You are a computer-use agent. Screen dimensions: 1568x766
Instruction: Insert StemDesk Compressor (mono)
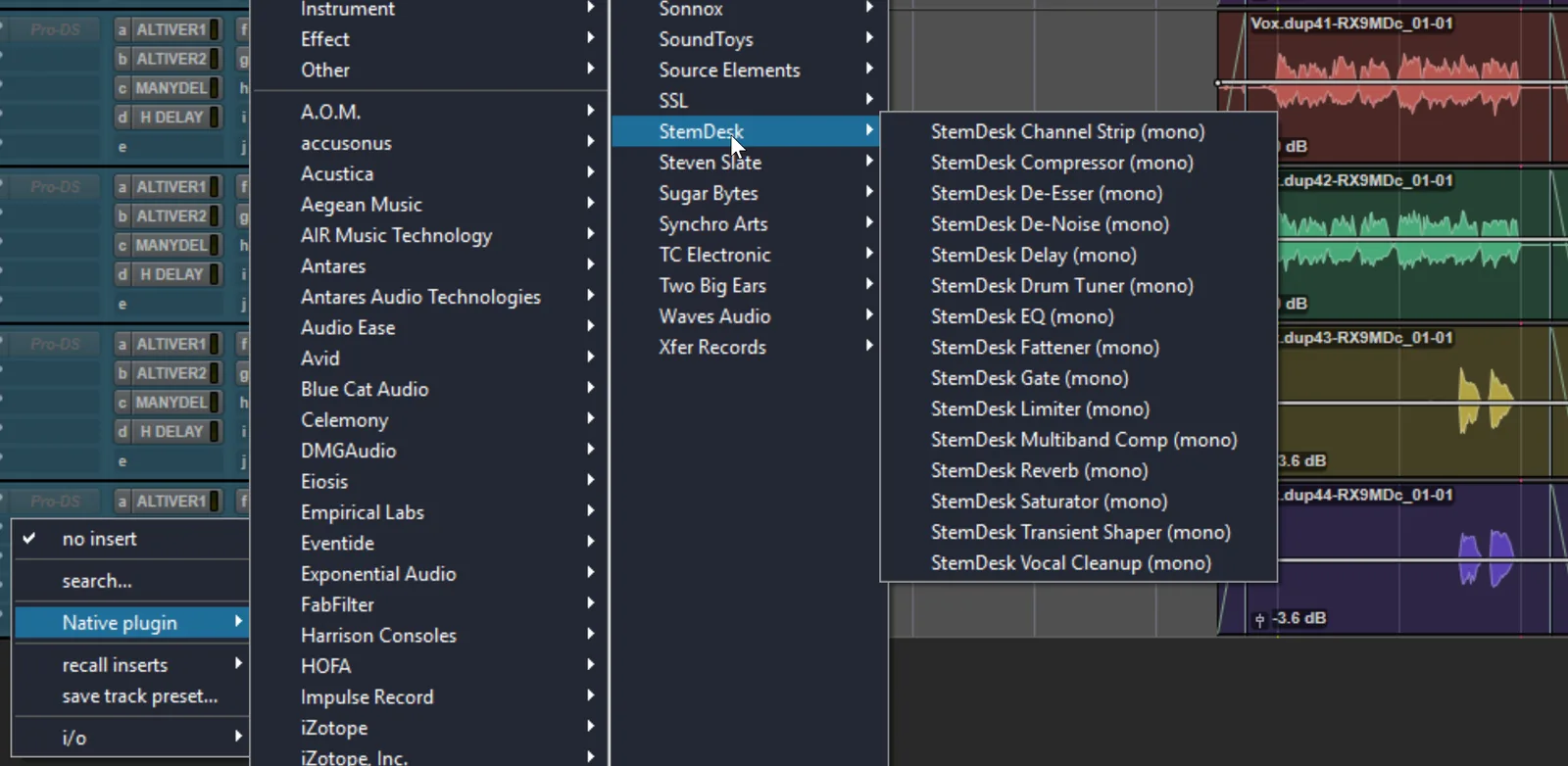click(x=1078, y=163)
